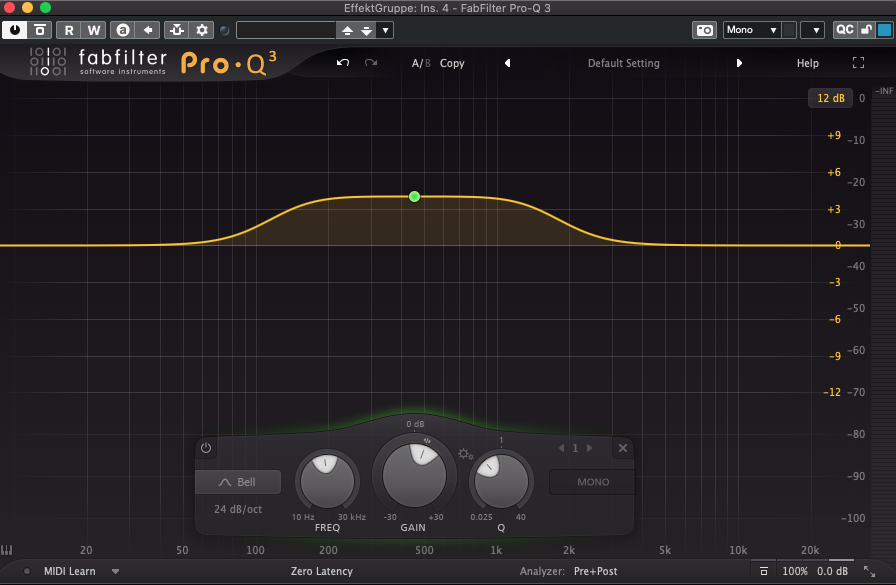This screenshot has height=585, width=896.
Task: Open the MIDI Learn dropdown arrow
Action: (115, 571)
